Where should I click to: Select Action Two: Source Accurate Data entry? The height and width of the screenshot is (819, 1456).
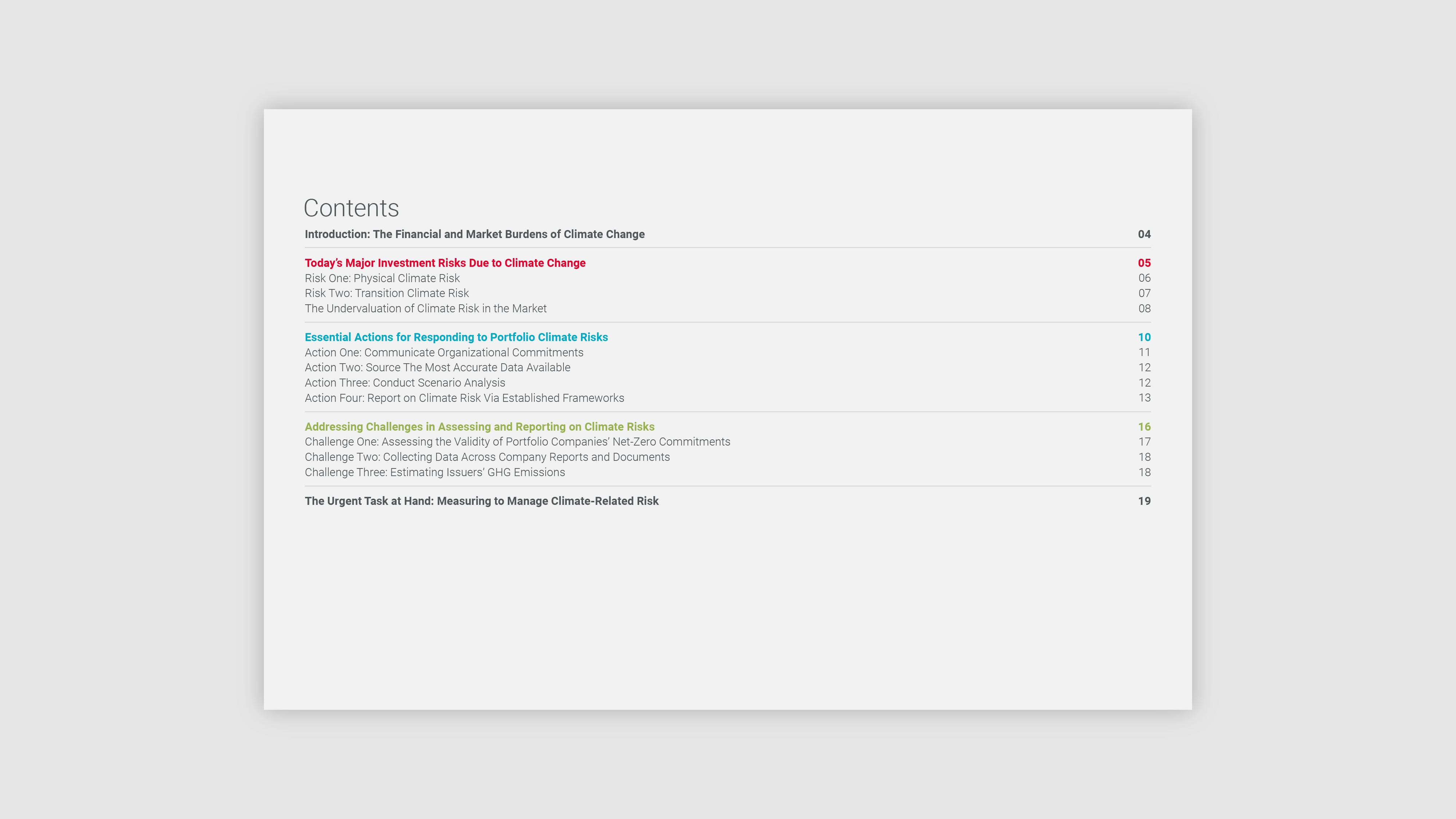(x=438, y=367)
